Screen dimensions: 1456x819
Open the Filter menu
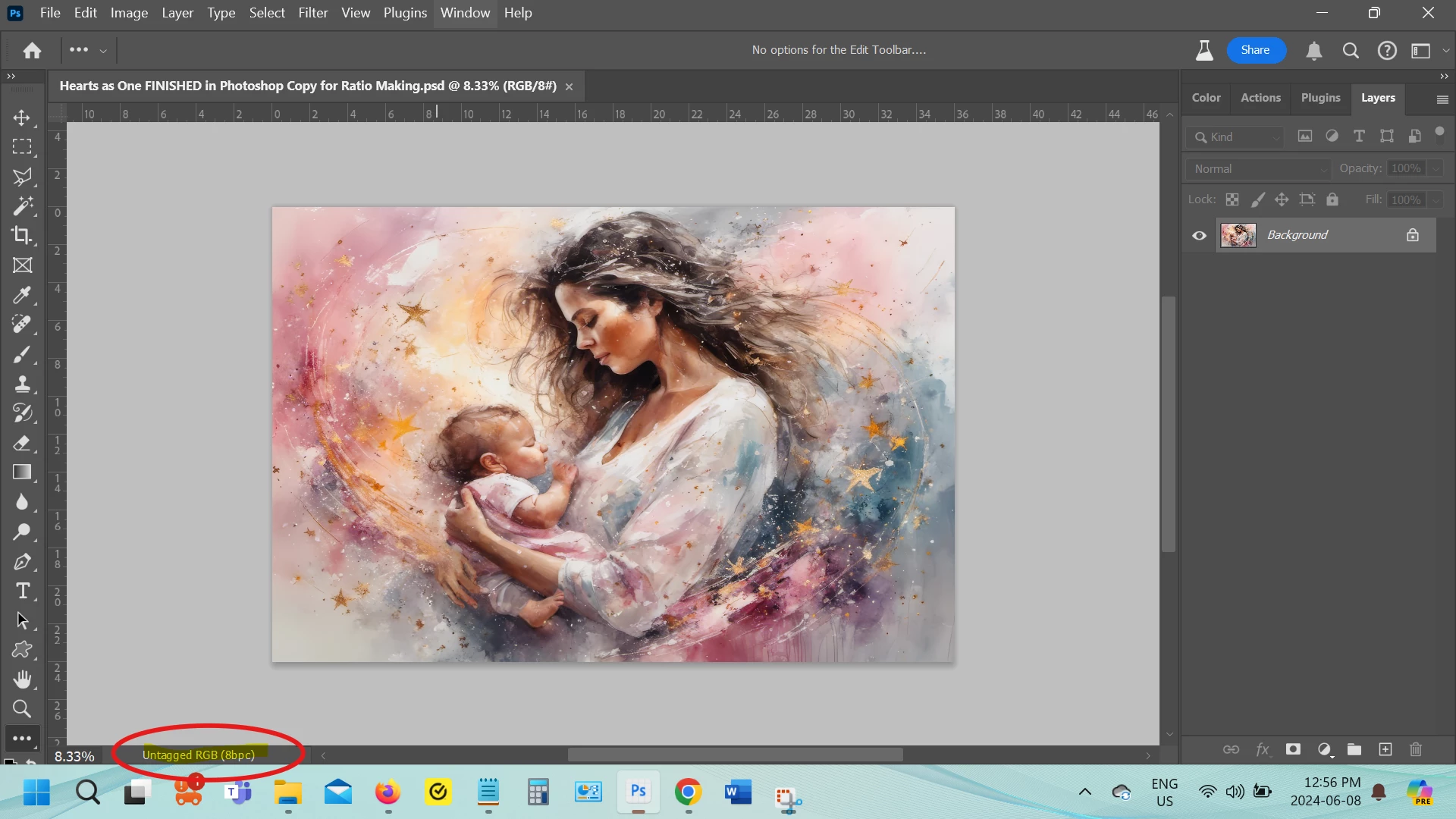[312, 13]
